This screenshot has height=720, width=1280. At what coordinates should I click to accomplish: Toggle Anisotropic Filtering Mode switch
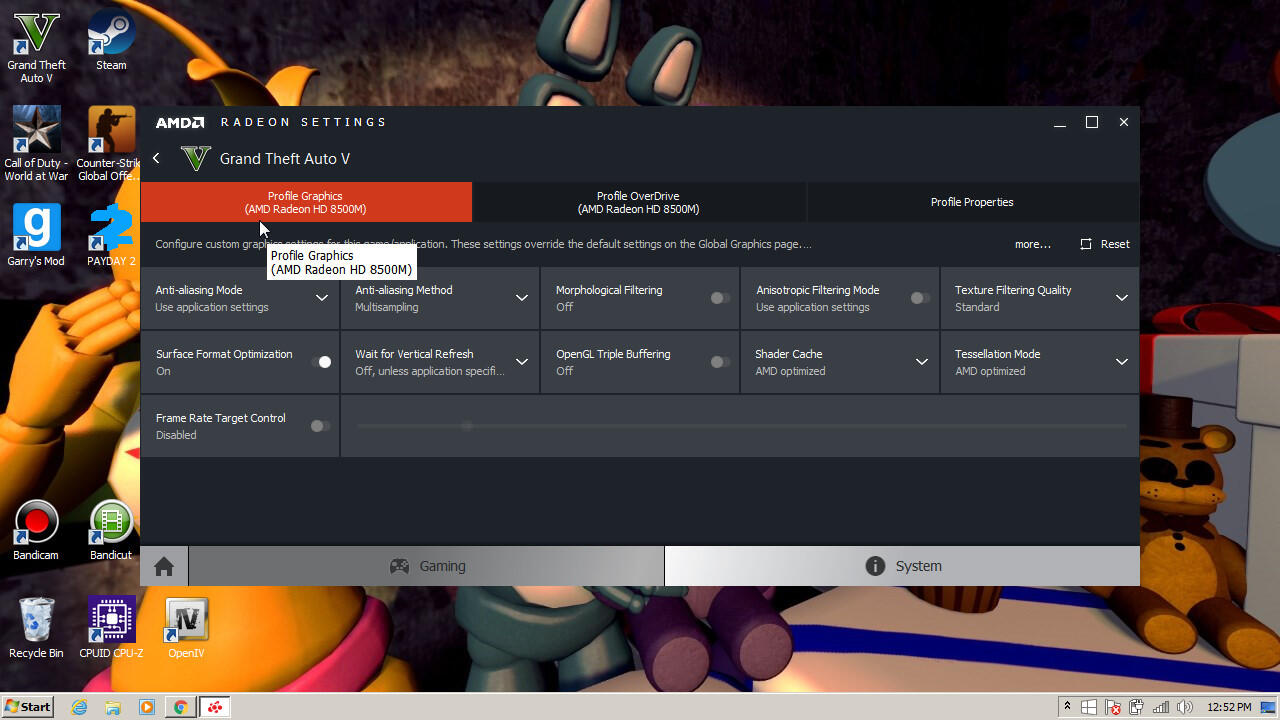point(920,298)
